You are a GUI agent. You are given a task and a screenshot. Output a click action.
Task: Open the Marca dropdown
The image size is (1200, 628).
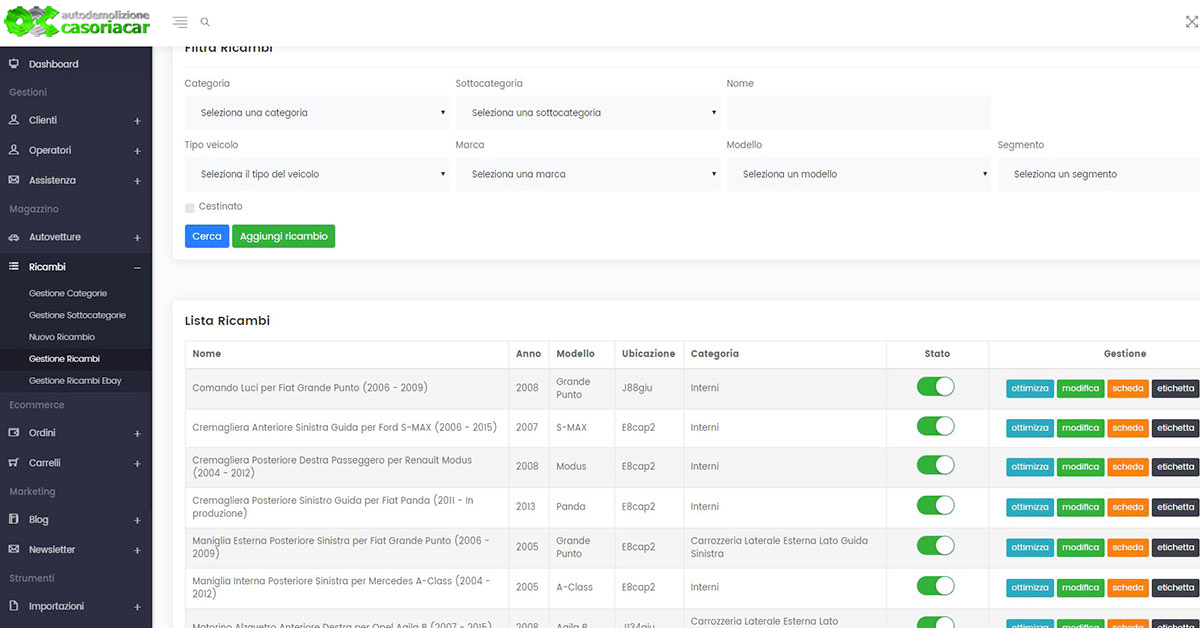tap(588, 174)
